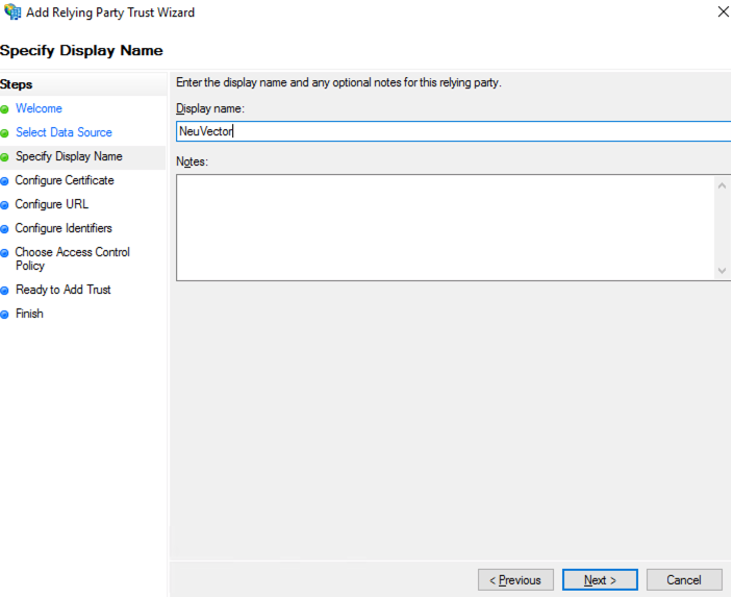
Task: Click the Notes scrollbar down arrow
Action: pyautogui.click(x=722, y=270)
